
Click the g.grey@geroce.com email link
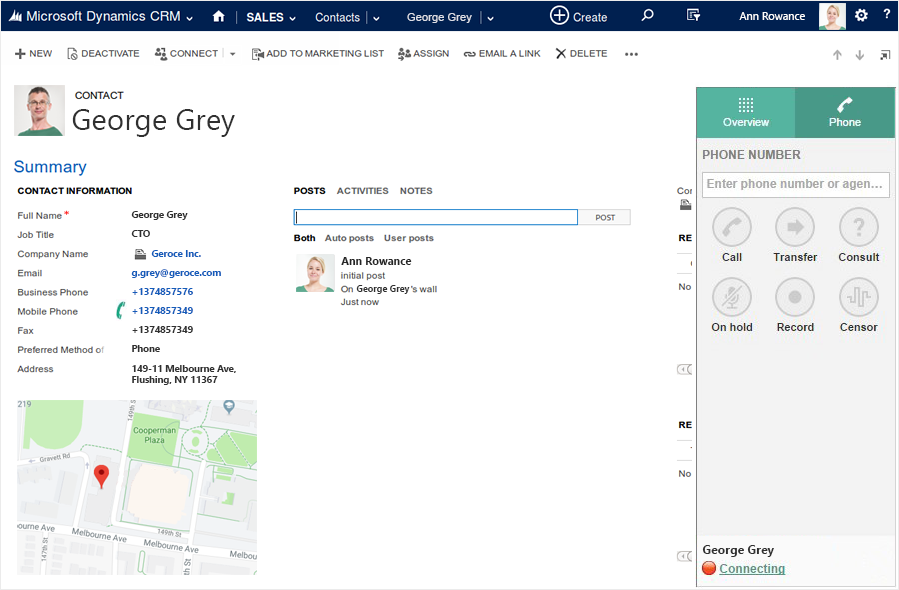pyautogui.click(x=176, y=272)
